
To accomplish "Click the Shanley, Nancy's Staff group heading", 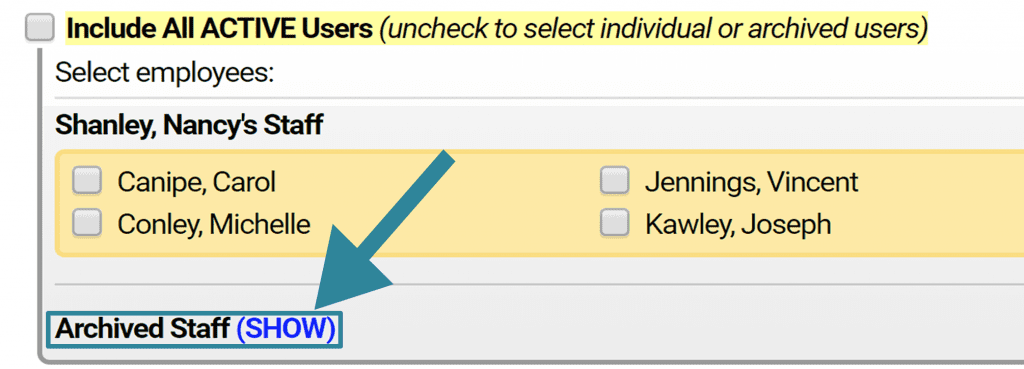I will point(189,124).
